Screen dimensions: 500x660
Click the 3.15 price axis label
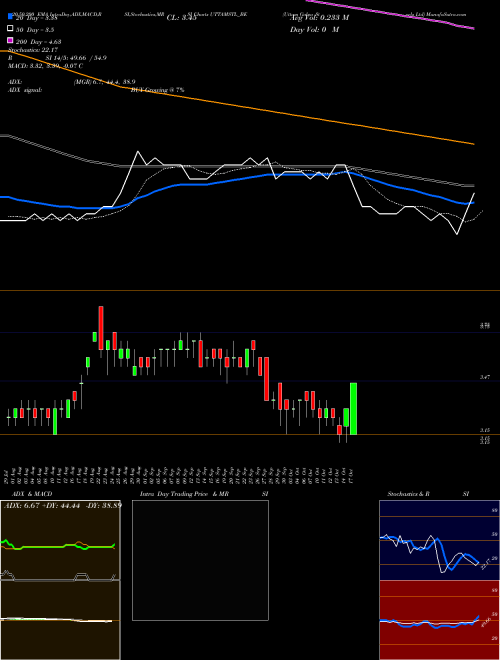(485, 431)
